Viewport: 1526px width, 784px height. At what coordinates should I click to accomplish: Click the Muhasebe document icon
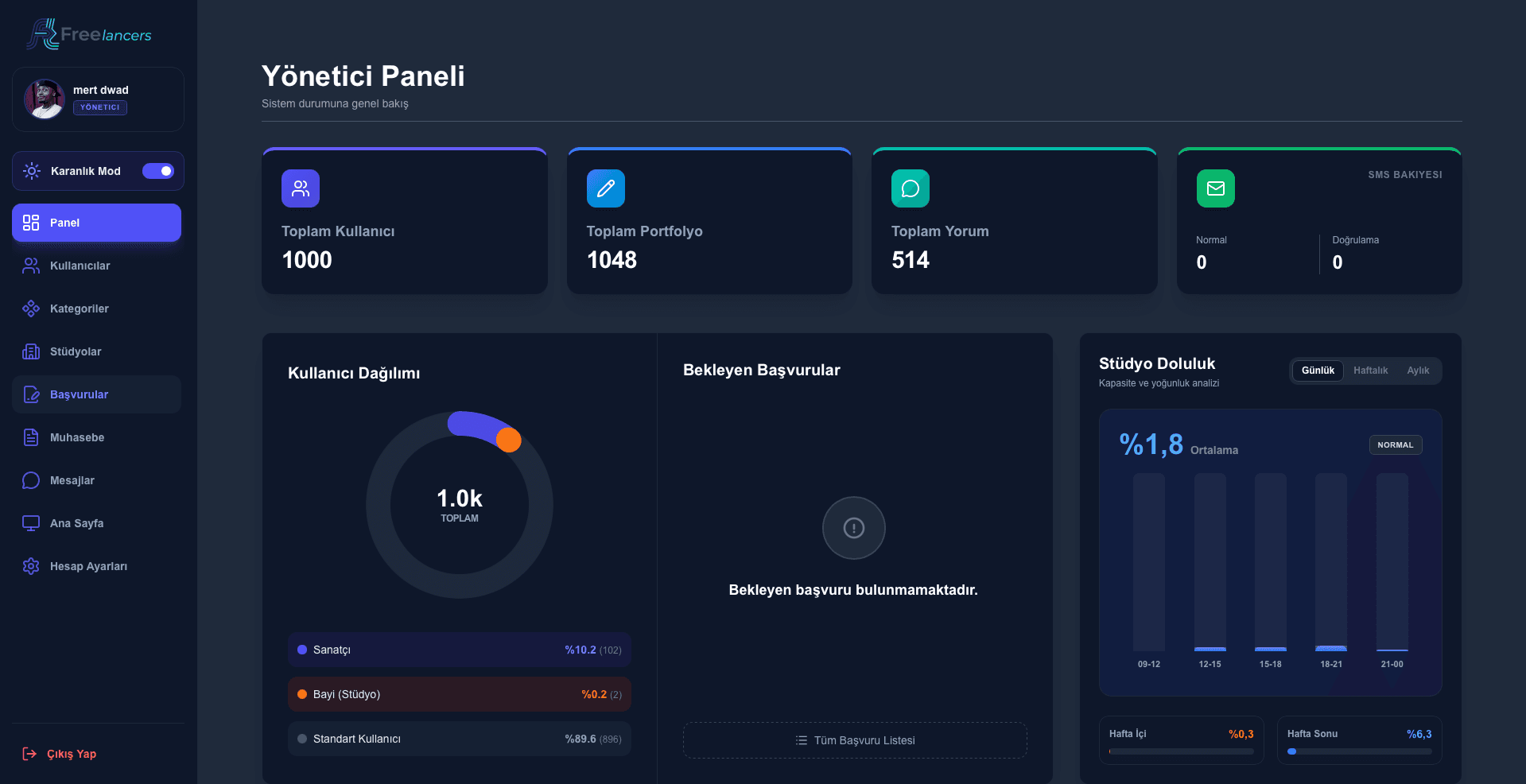click(x=31, y=437)
